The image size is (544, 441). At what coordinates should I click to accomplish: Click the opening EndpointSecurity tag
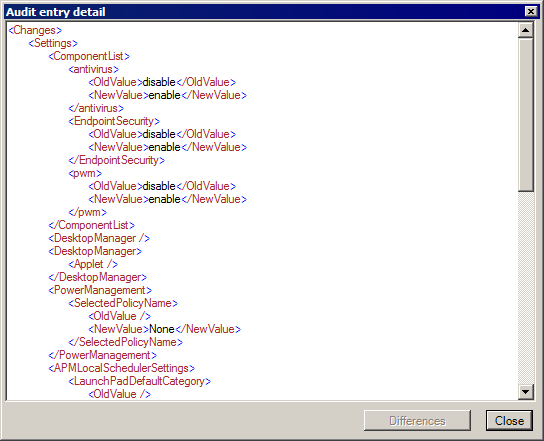tap(114, 121)
